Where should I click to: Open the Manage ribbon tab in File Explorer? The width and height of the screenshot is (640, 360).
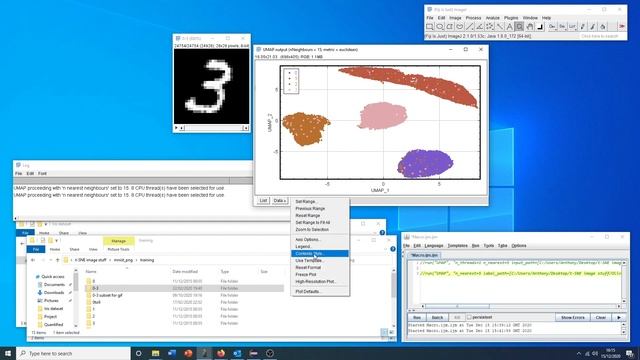tap(118, 241)
